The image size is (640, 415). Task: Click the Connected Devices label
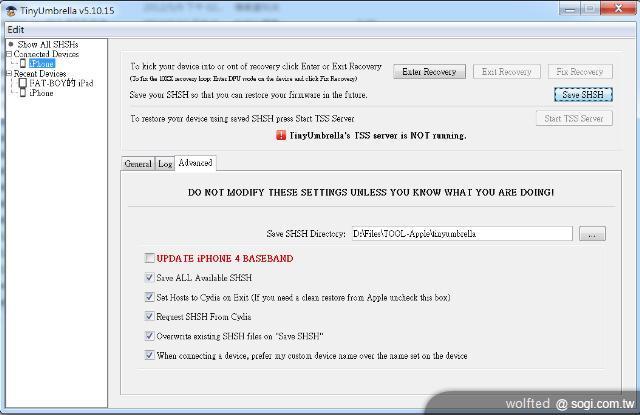coord(46,54)
